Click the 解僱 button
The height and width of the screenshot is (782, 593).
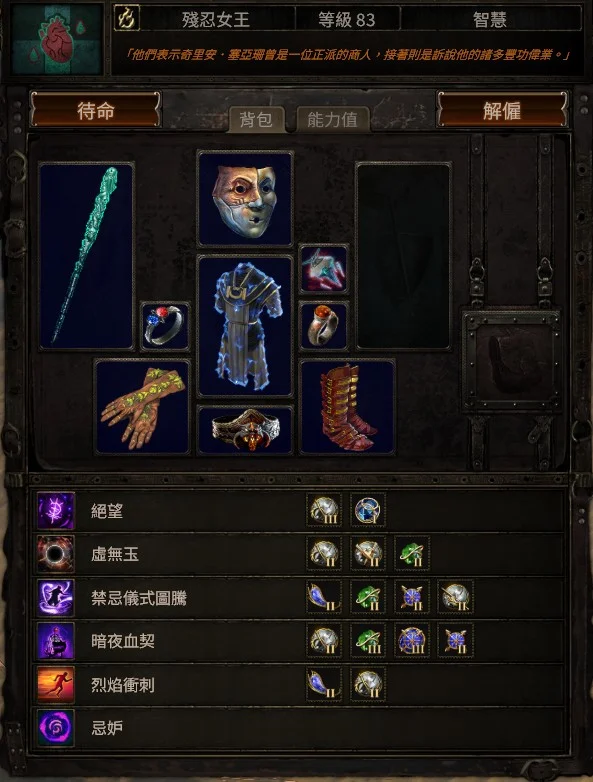pyautogui.click(x=502, y=110)
